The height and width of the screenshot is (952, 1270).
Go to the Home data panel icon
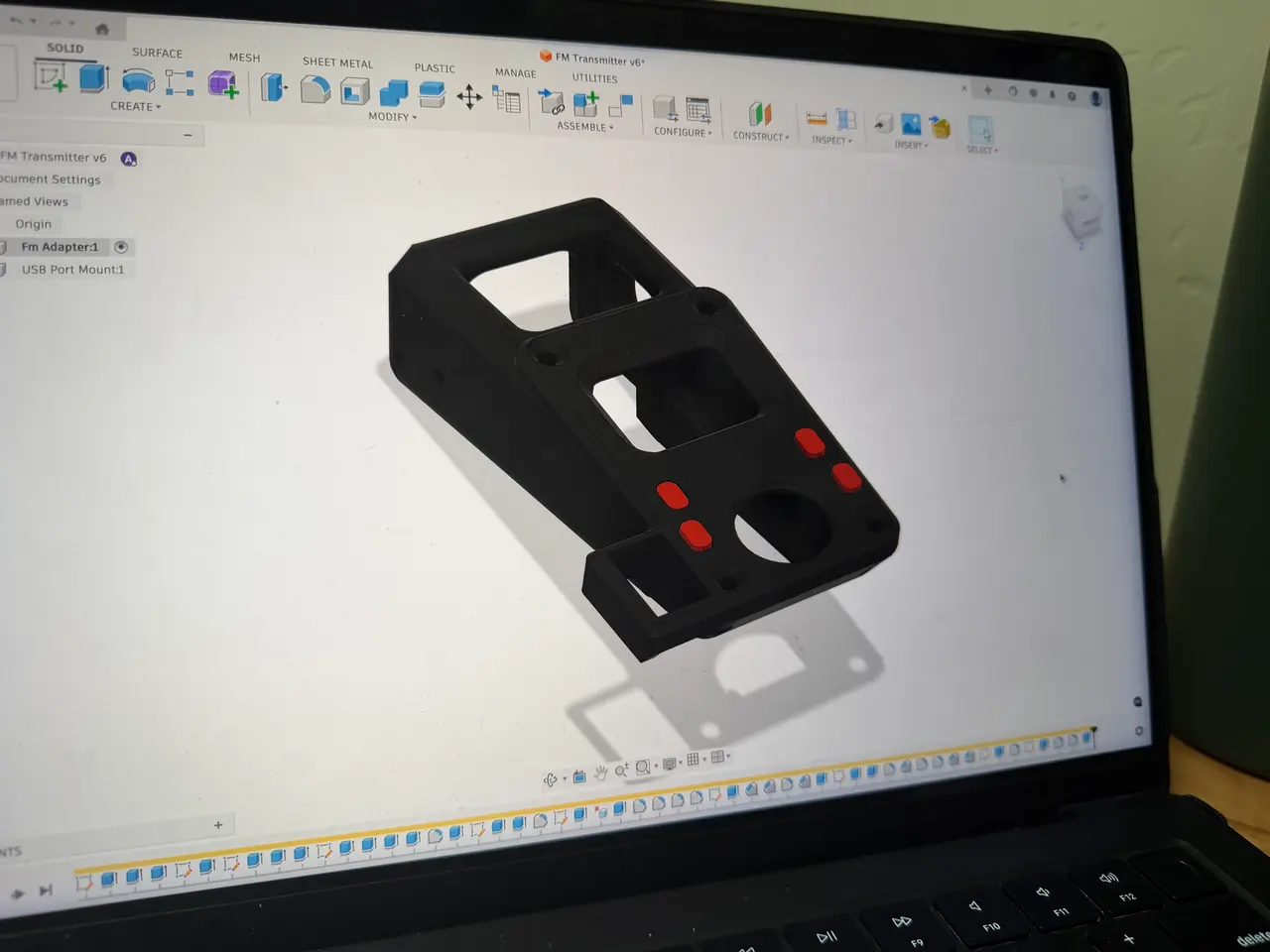coord(101,29)
